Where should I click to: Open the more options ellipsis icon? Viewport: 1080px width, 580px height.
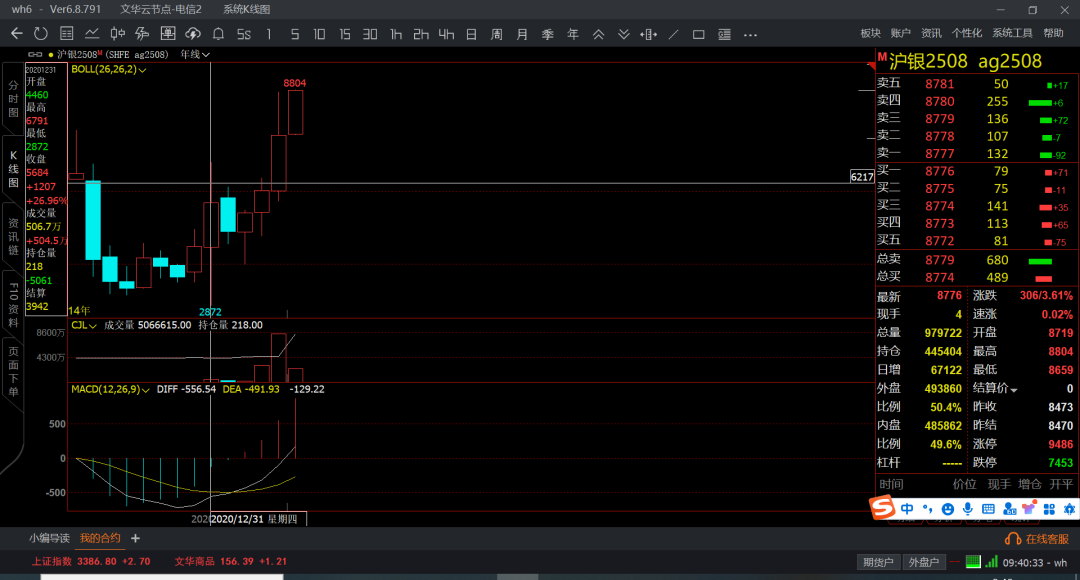click(x=750, y=34)
